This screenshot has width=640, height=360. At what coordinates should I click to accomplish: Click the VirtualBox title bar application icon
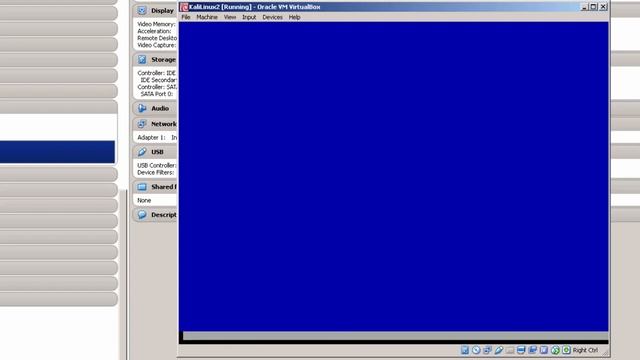point(184,7)
